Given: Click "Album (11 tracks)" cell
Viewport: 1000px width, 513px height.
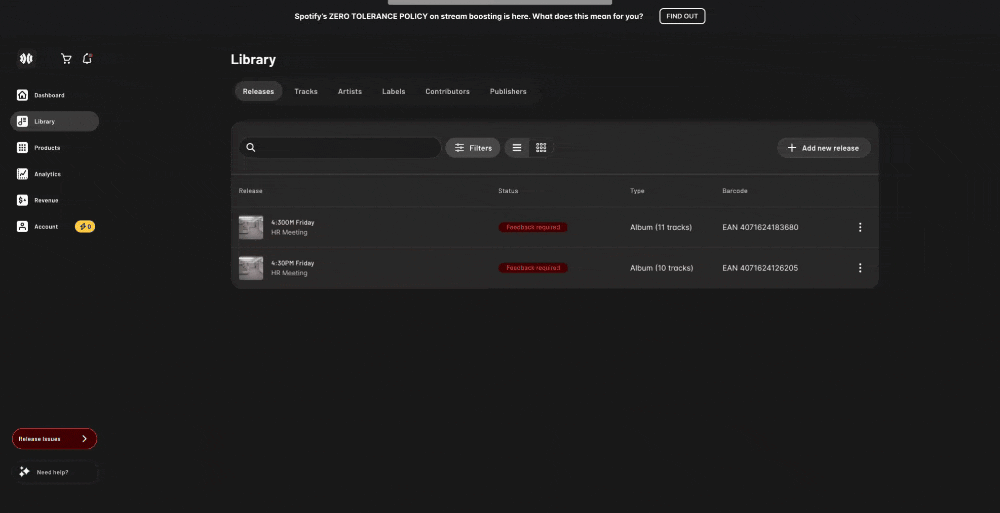Looking at the screenshot, I should click(x=661, y=227).
